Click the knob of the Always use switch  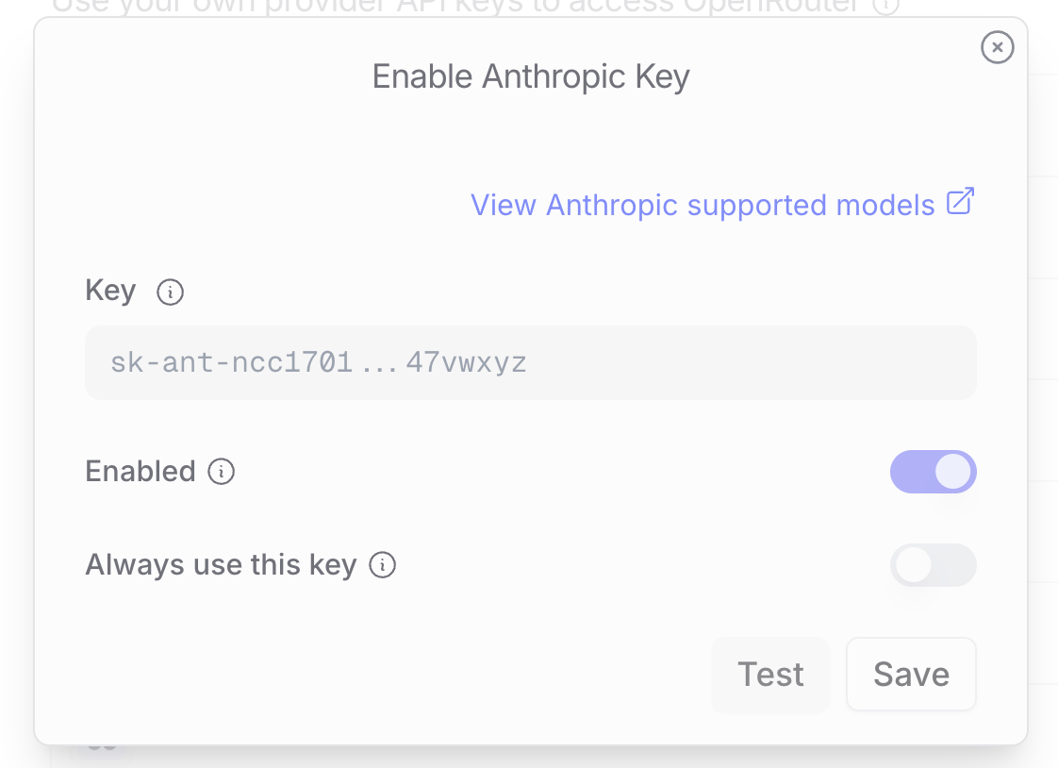coord(913,566)
